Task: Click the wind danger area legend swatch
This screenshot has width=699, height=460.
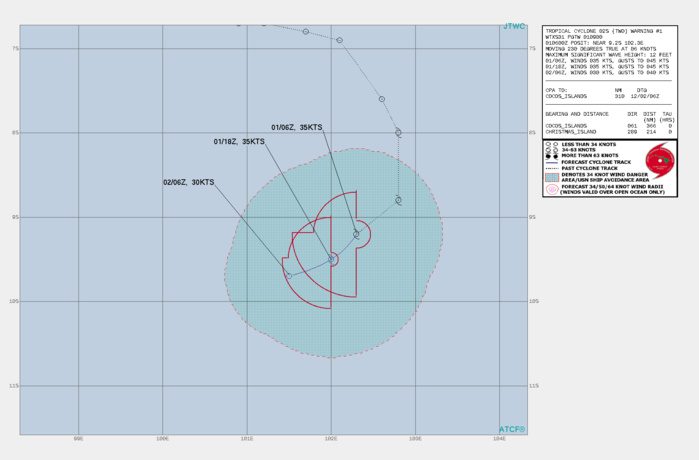Action: point(551,177)
